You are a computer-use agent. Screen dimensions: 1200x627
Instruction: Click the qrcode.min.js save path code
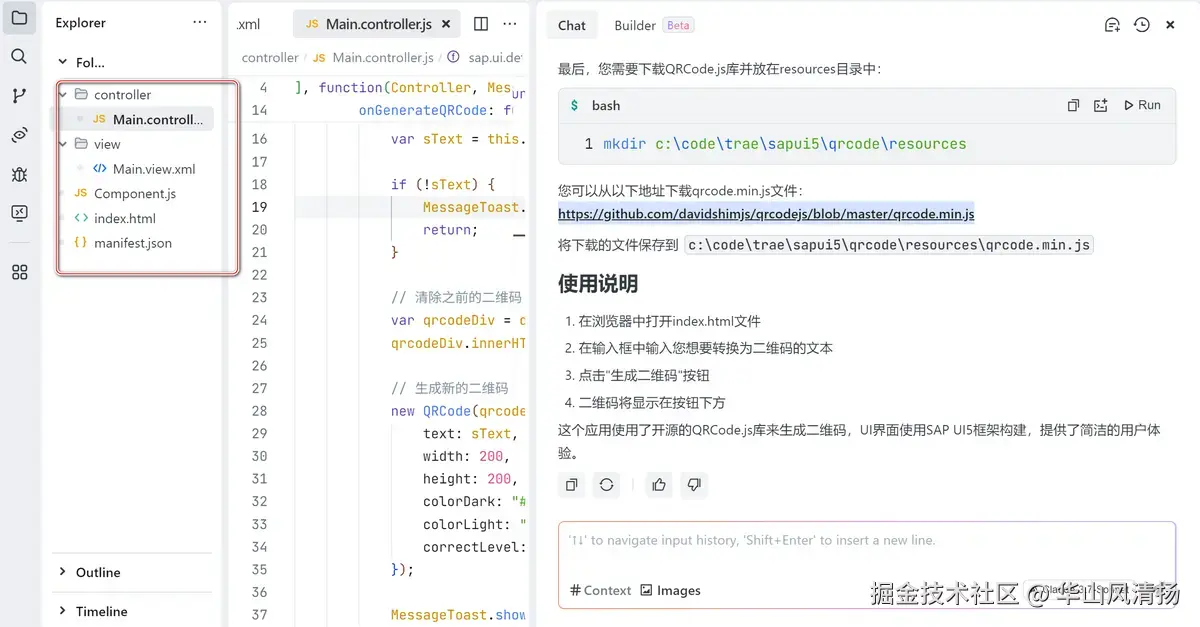(889, 245)
